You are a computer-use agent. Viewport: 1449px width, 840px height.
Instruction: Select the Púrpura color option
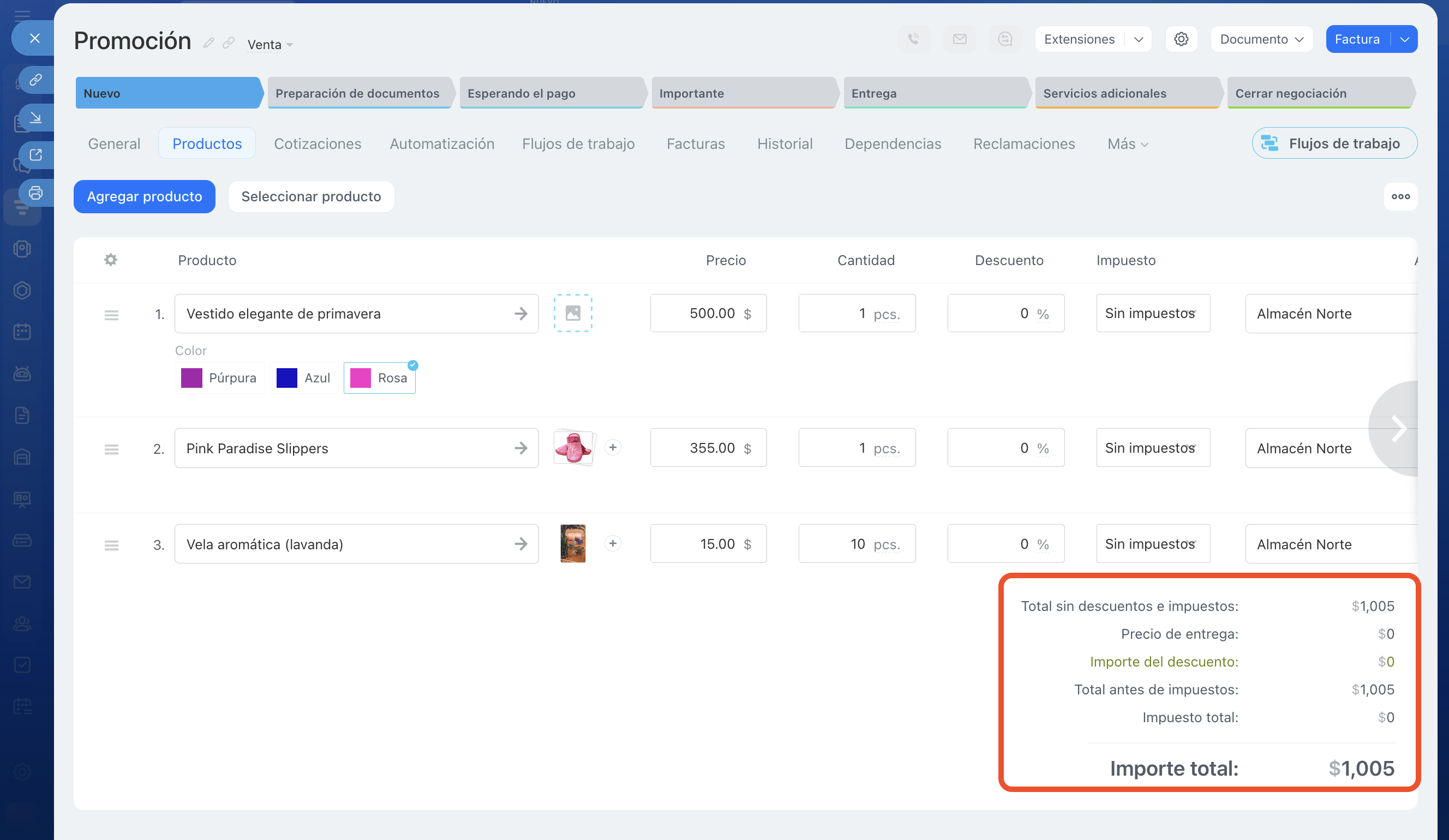[220, 378]
